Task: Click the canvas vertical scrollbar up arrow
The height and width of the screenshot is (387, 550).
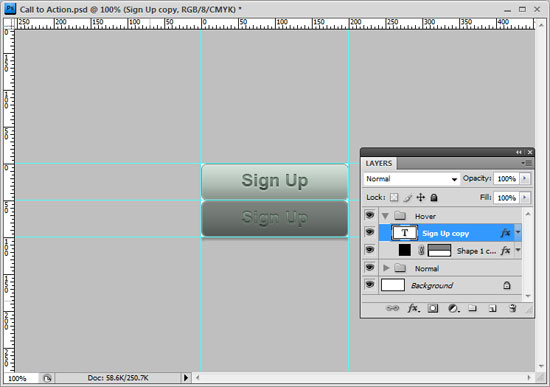Action: click(x=541, y=25)
